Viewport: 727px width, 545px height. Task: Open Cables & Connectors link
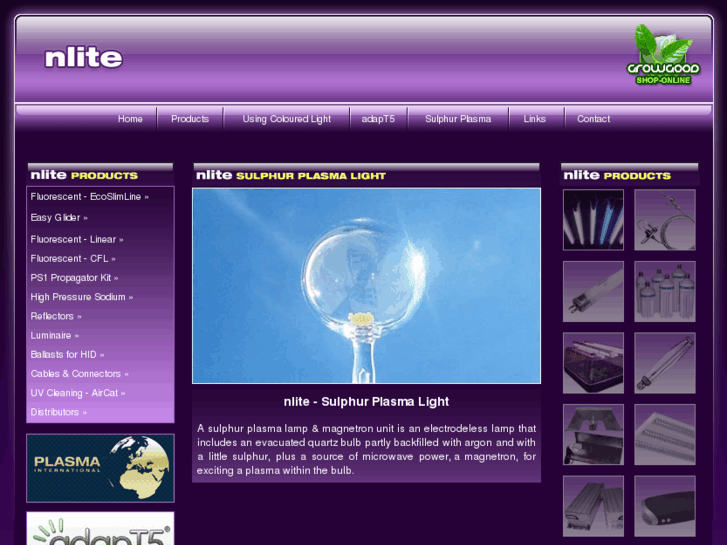79,374
